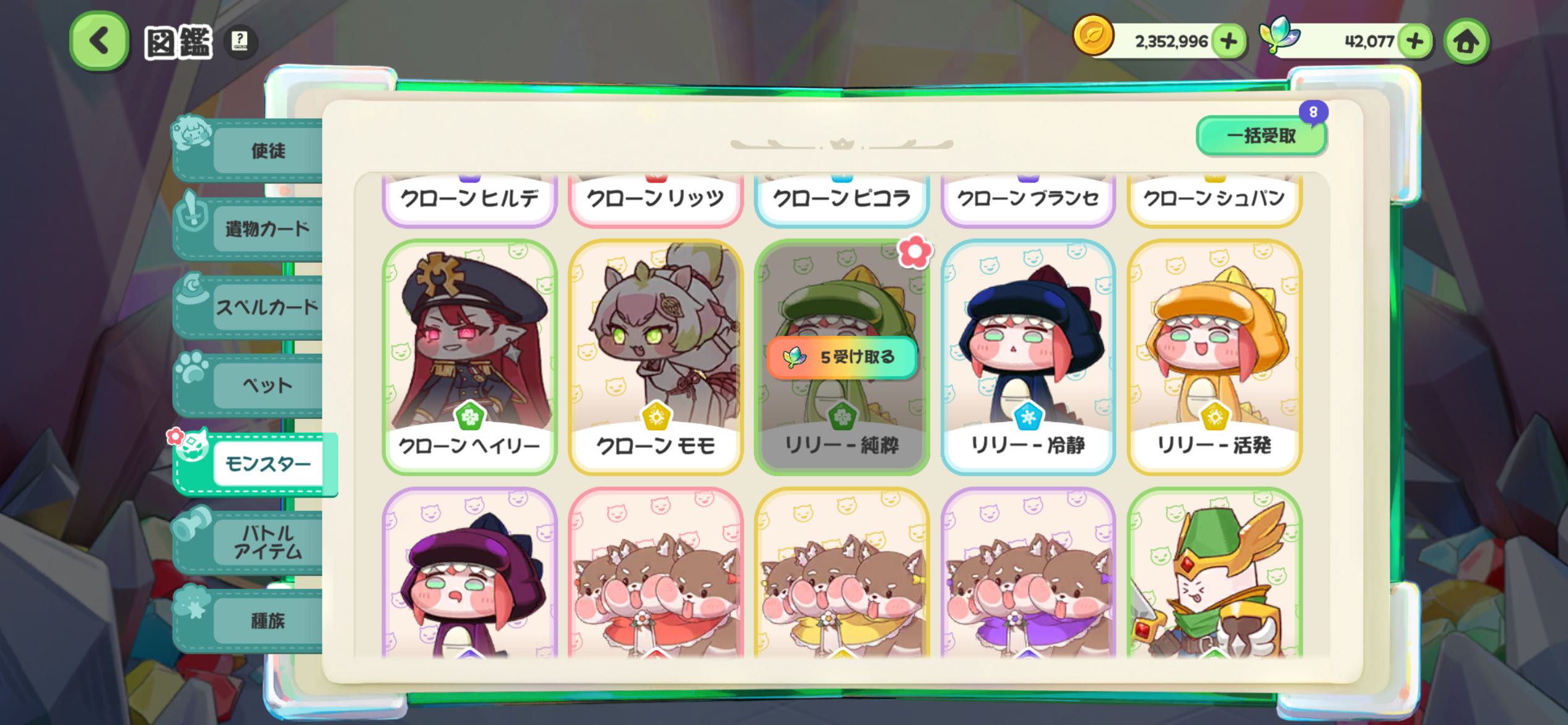View the クローン モモ monster card

[x=656, y=357]
